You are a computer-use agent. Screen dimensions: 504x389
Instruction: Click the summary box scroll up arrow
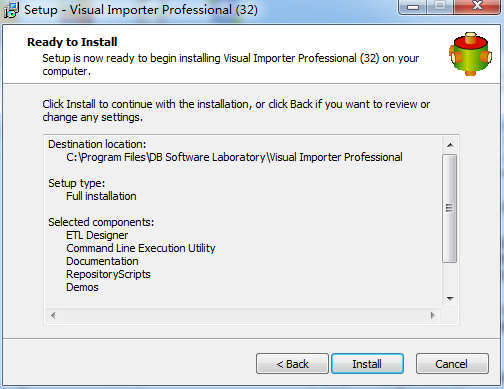450,145
